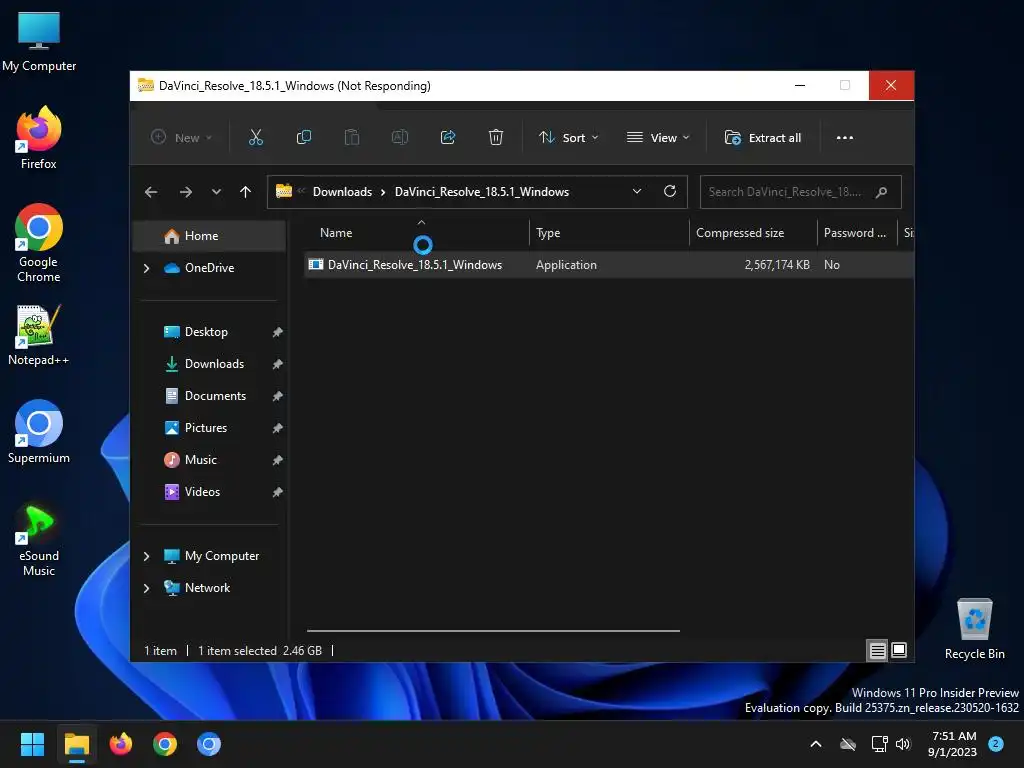The width and height of the screenshot is (1024, 768).
Task: Open eSound Music desktop shortcut
Action: (x=39, y=539)
